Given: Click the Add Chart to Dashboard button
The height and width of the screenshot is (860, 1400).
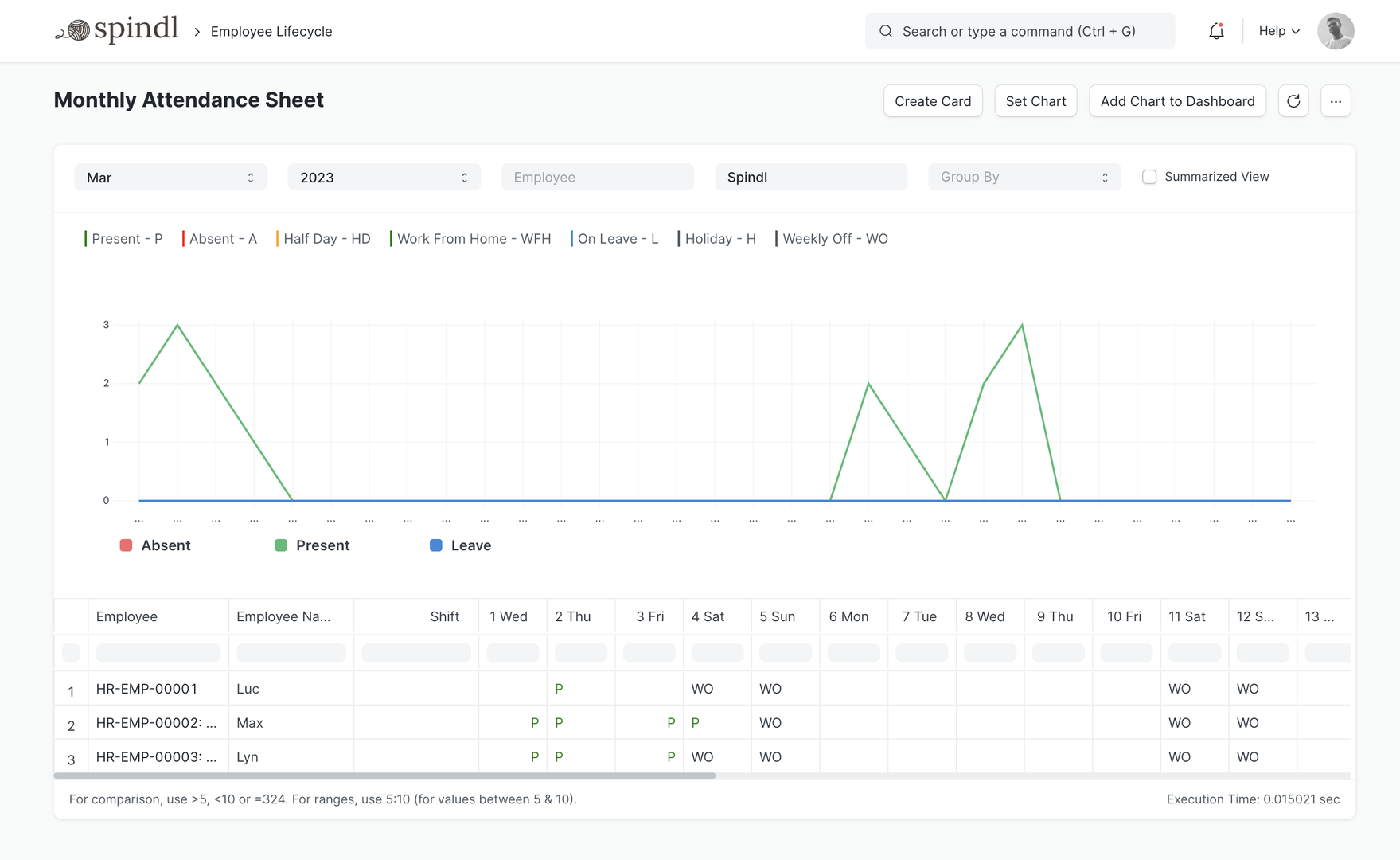Looking at the screenshot, I should coord(1177,100).
